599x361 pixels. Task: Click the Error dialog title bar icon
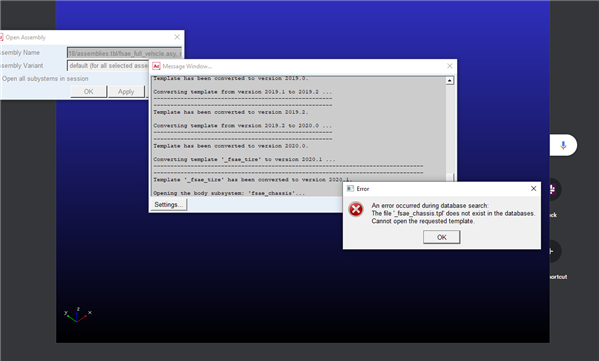coord(350,189)
